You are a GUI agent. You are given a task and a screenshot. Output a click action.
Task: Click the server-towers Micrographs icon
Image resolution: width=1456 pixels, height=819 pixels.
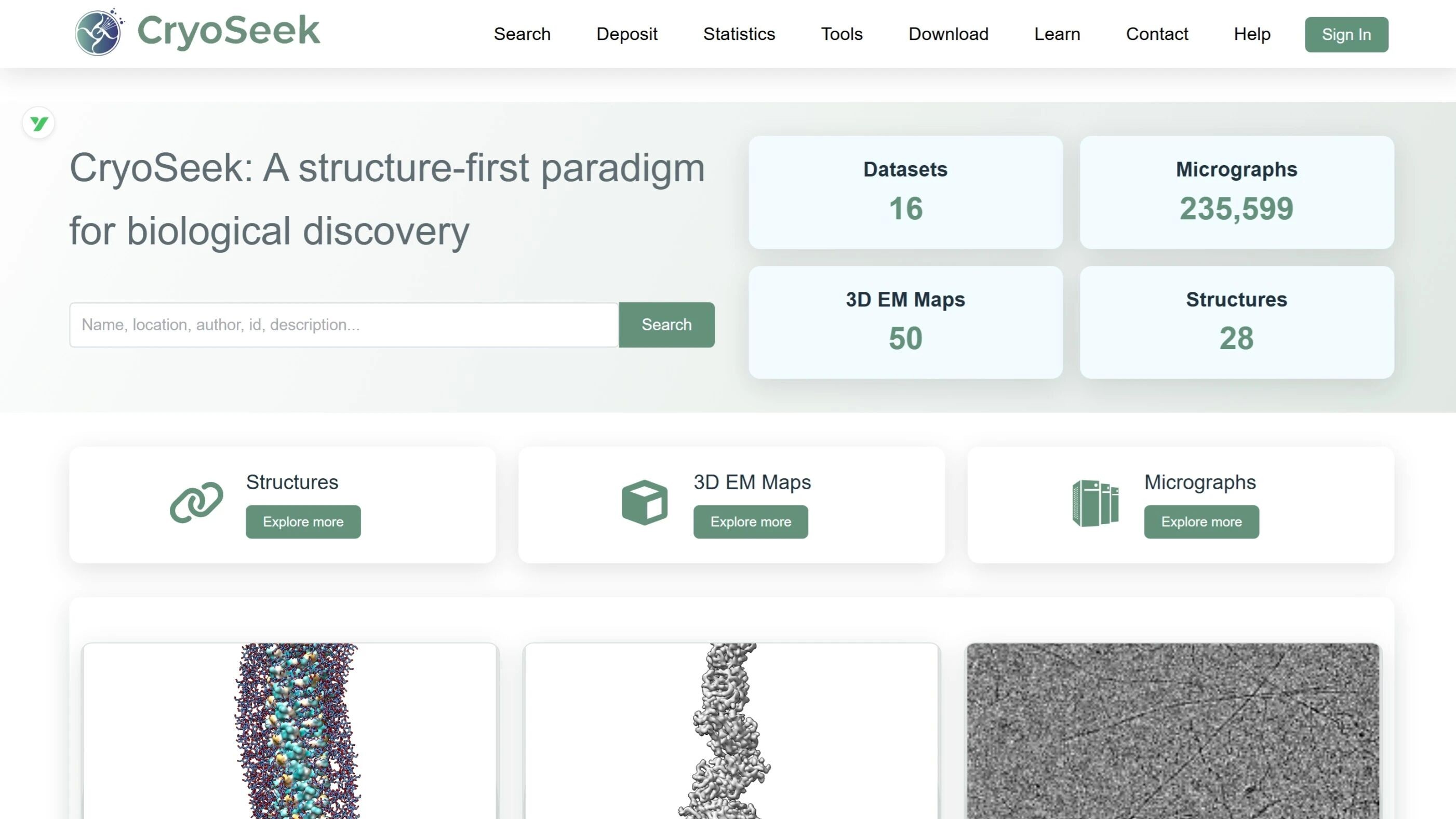pos(1095,503)
